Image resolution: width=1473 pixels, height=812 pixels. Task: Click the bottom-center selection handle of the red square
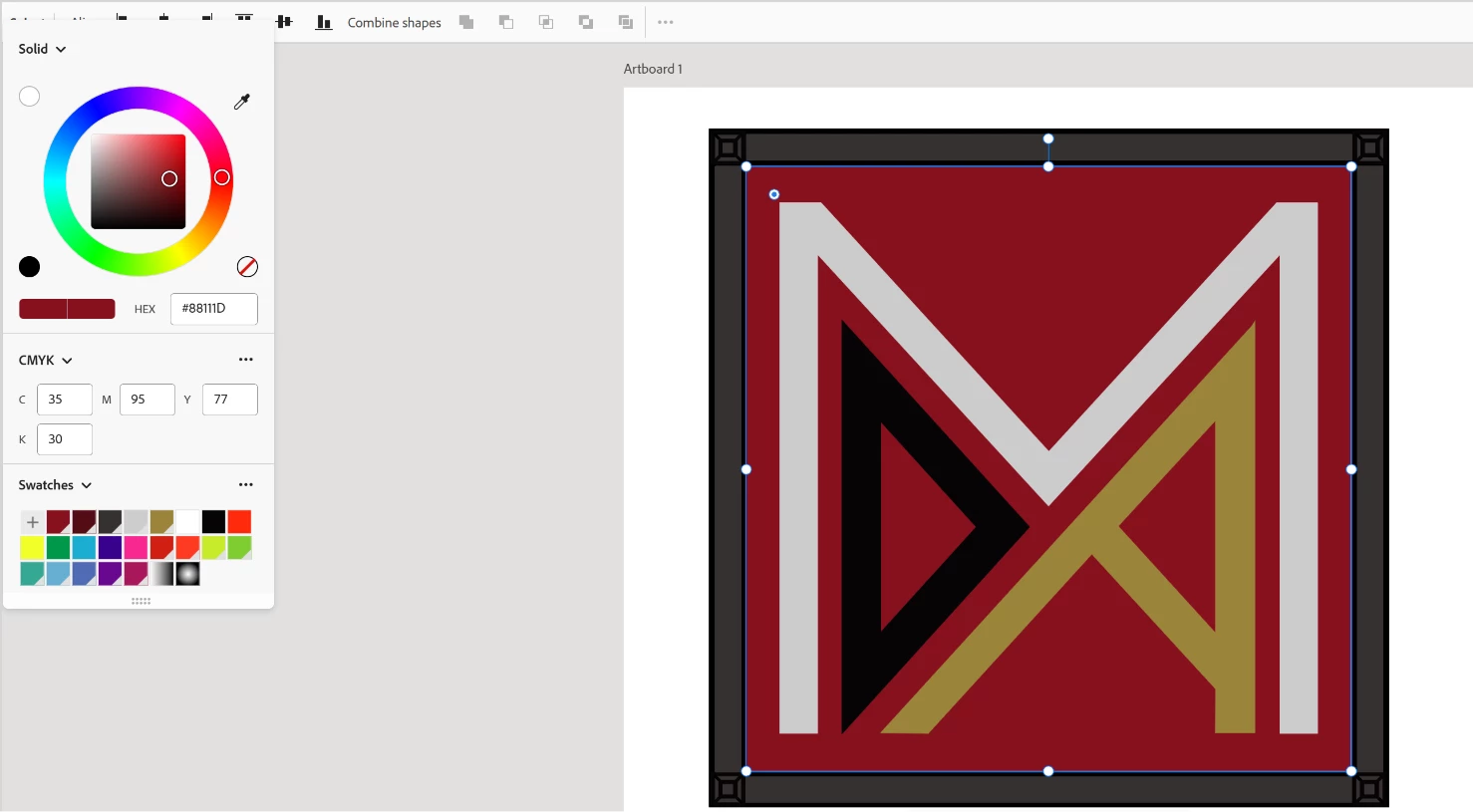click(x=1048, y=771)
